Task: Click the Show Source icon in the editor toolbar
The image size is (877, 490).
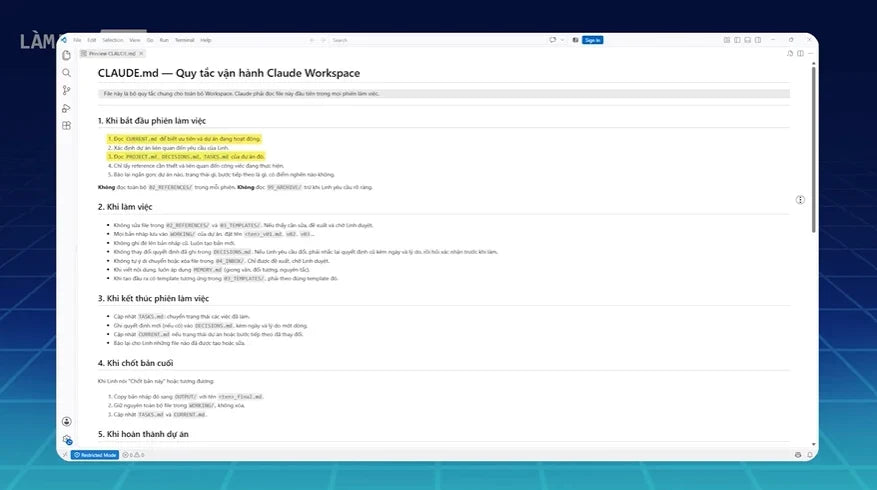Action: coord(790,53)
